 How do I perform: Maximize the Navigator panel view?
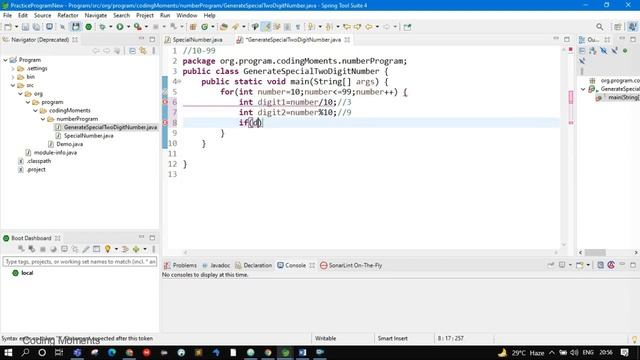[152, 40]
